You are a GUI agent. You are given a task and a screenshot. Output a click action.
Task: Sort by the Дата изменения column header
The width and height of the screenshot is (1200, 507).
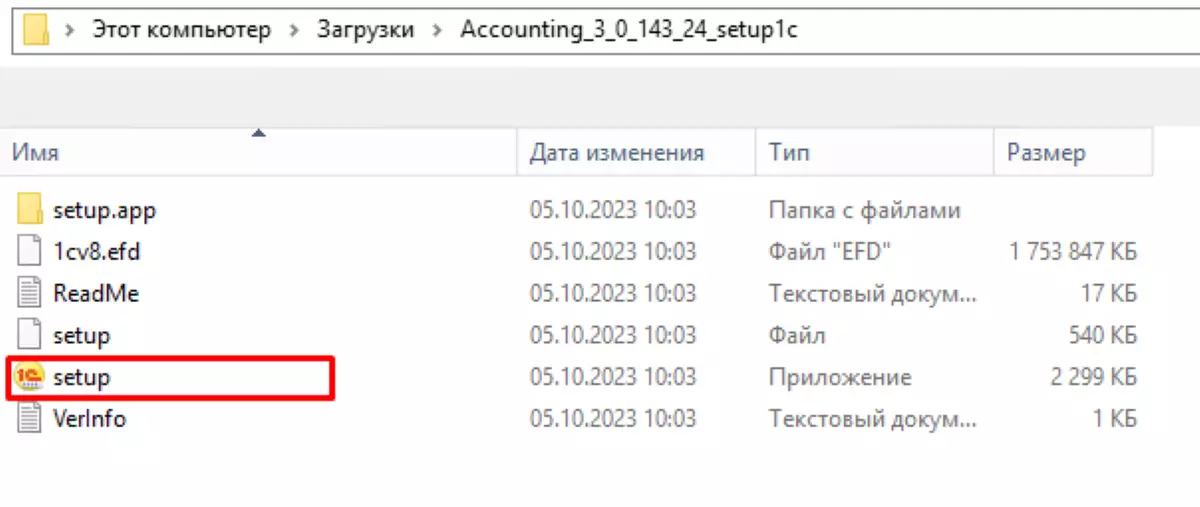point(617,153)
